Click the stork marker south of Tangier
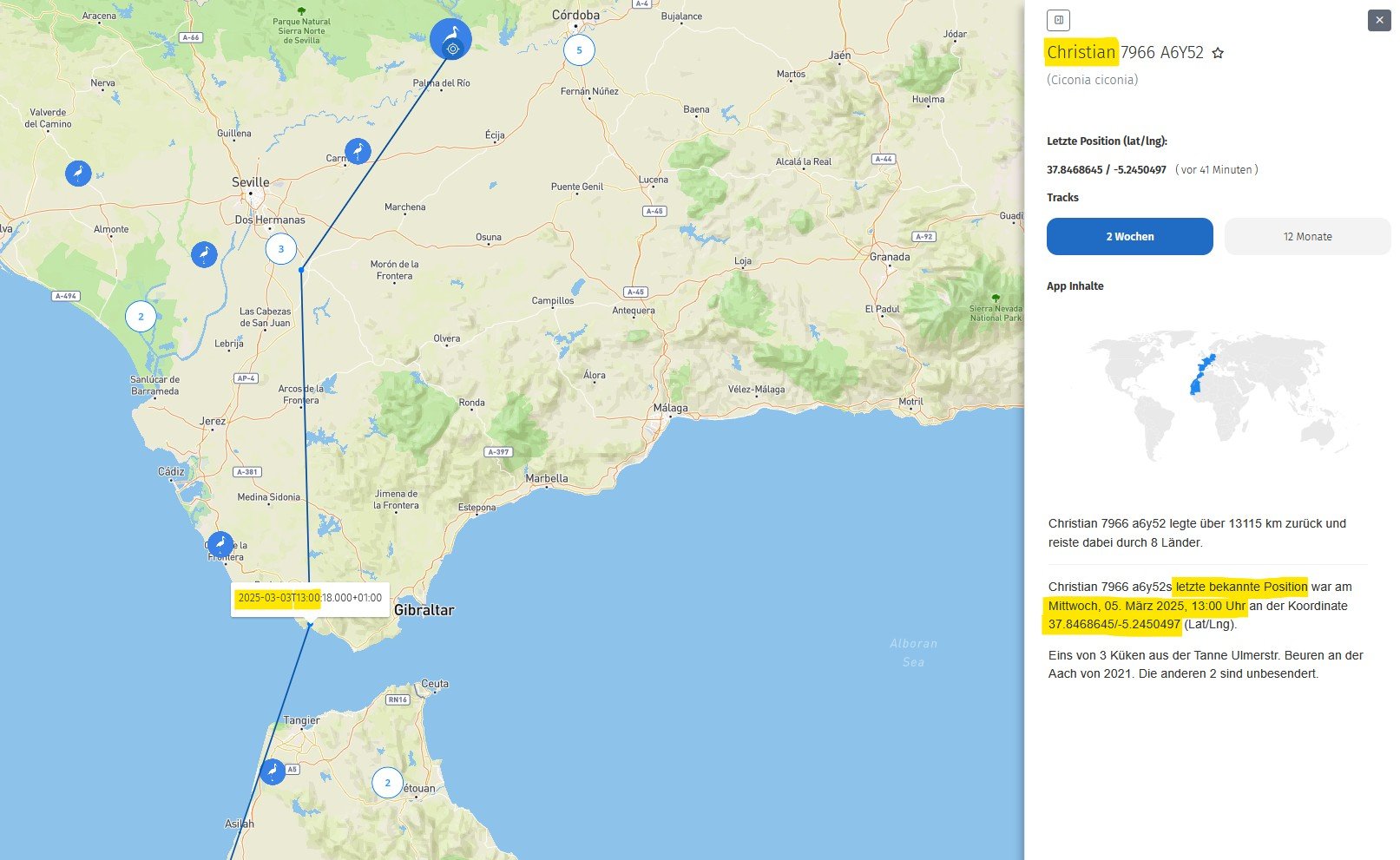 (x=273, y=771)
